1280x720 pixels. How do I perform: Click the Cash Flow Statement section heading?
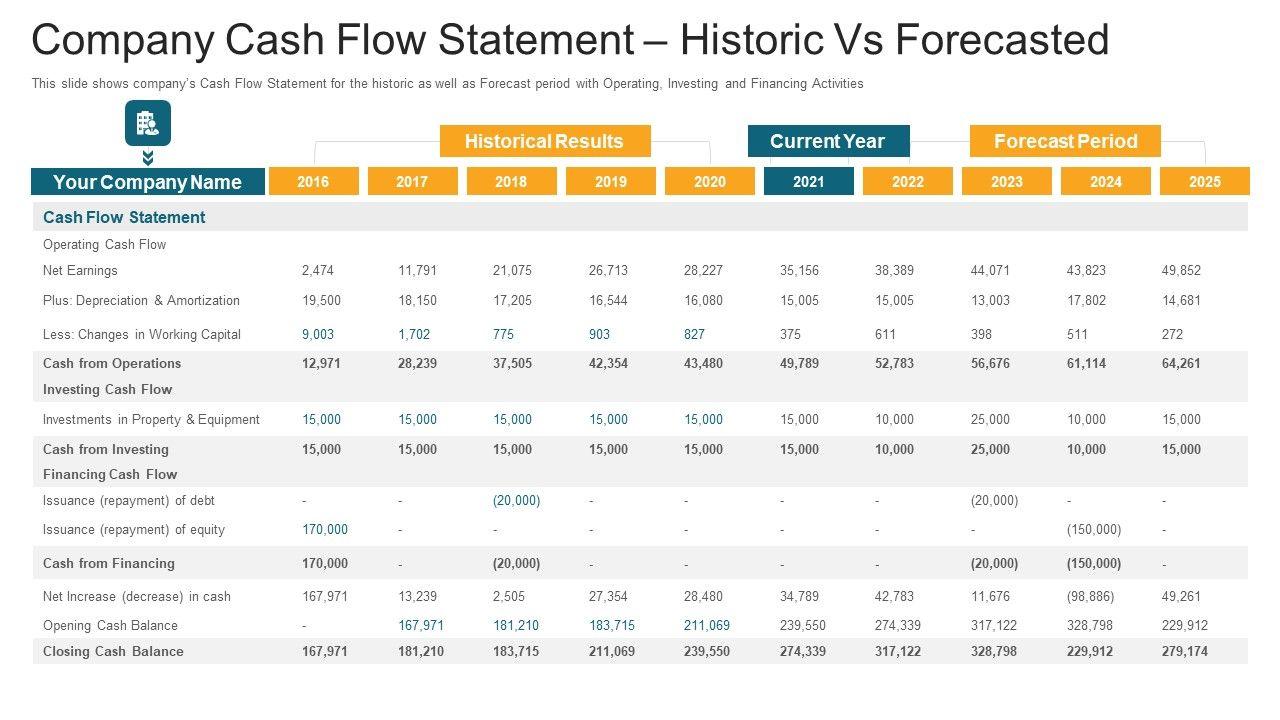(124, 217)
